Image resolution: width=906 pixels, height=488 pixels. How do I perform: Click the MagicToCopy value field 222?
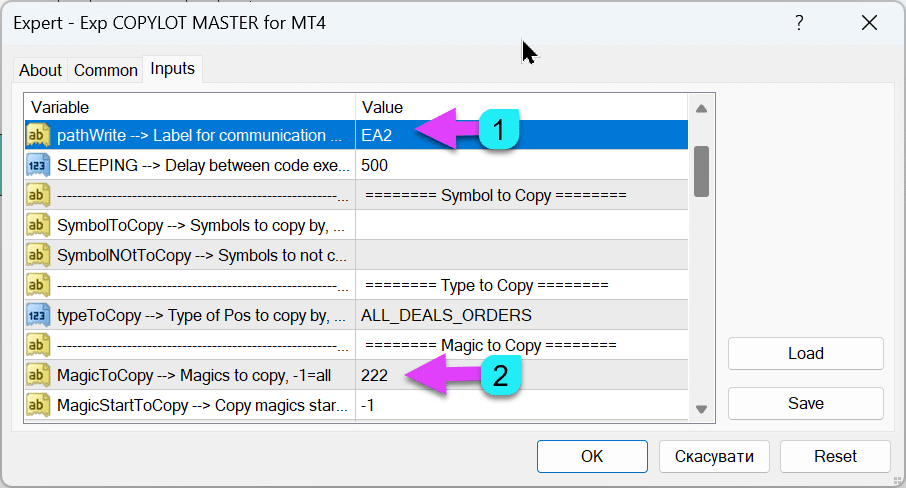click(x=375, y=375)
